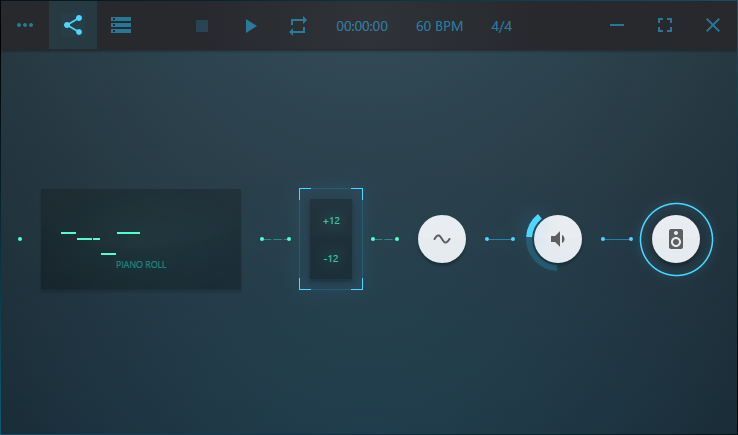Start playback with the play button
738x435 pixels.
pyautogui.click(x=251, y=26)
